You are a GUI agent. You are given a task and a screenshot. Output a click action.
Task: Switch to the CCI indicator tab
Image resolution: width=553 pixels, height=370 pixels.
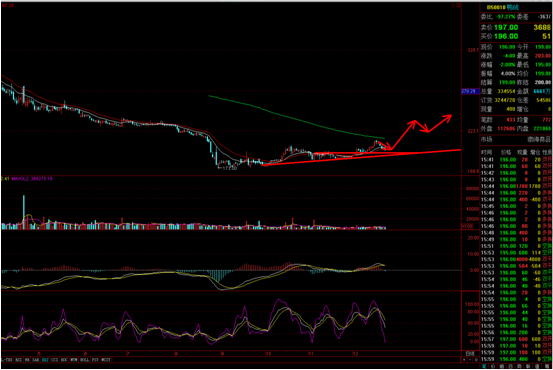tap(55, 360)
